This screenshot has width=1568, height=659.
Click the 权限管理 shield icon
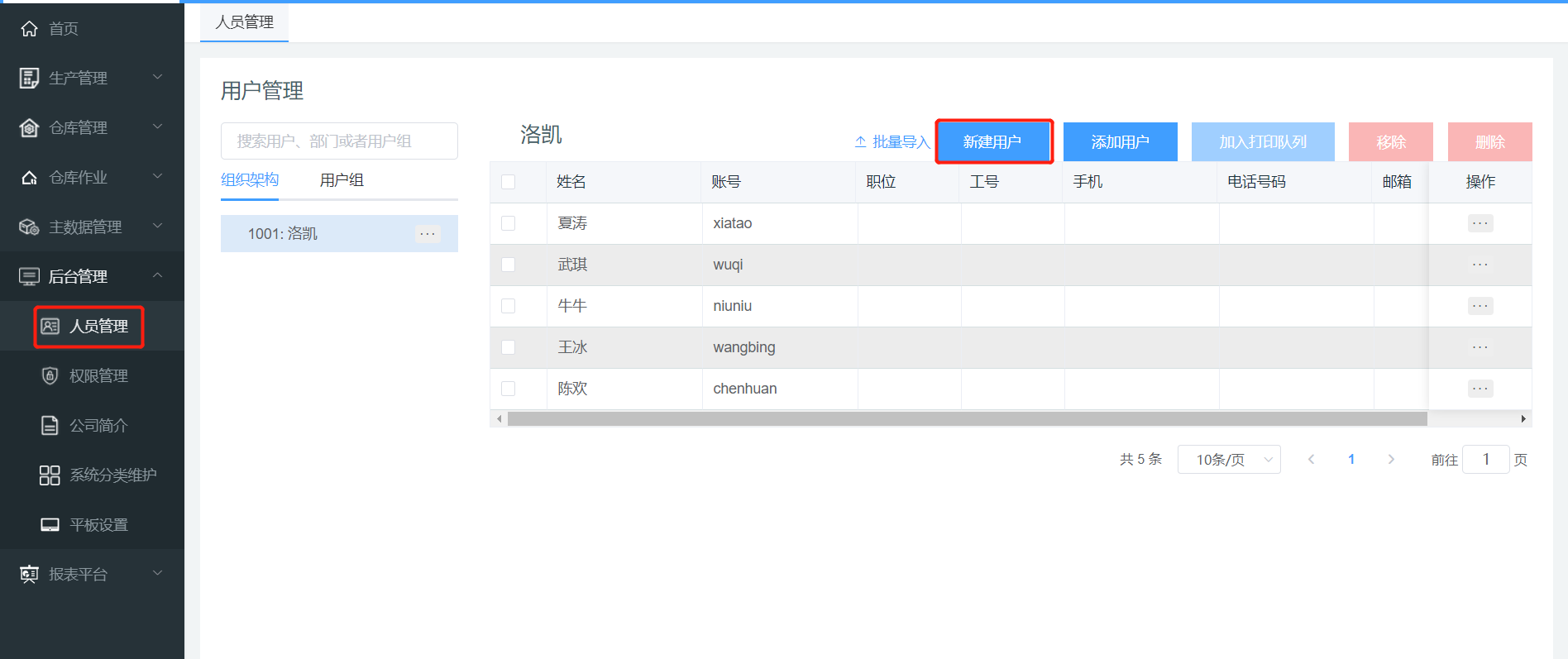[x=50, y=375]
